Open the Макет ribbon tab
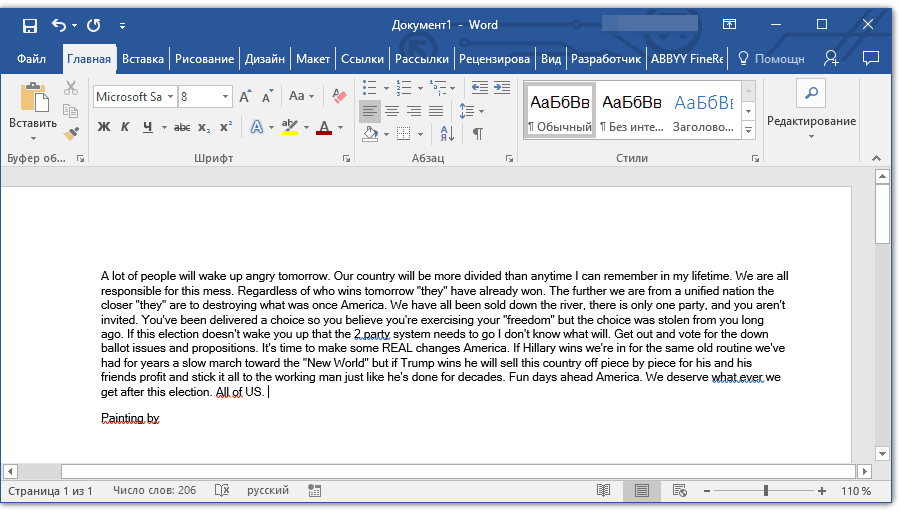This screenshot has width=900, height=511. (313, 59)
